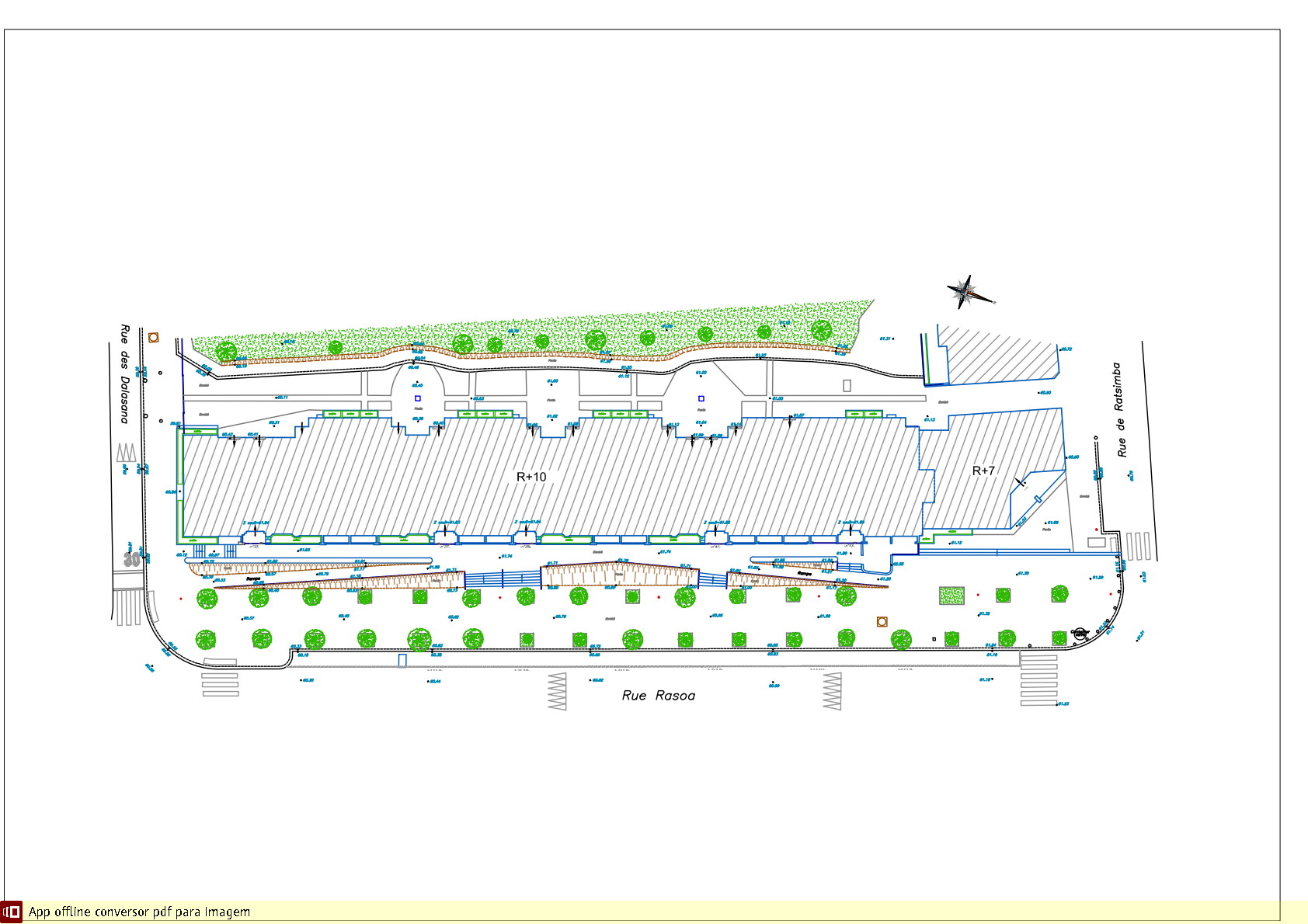
Task: Select the Rue des Dalasana street label
Action: (x=124, y=373)
